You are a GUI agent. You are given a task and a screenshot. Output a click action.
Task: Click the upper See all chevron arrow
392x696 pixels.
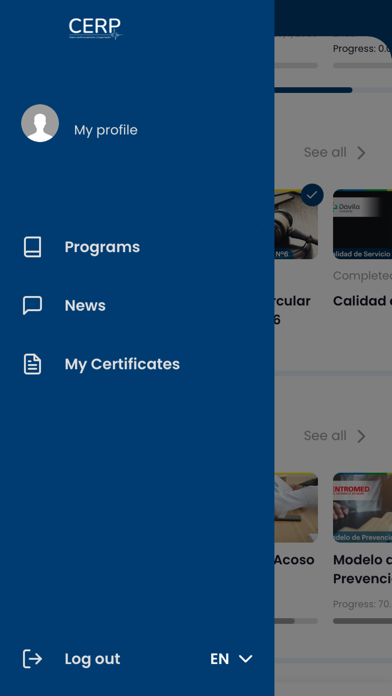pos(361,153)
